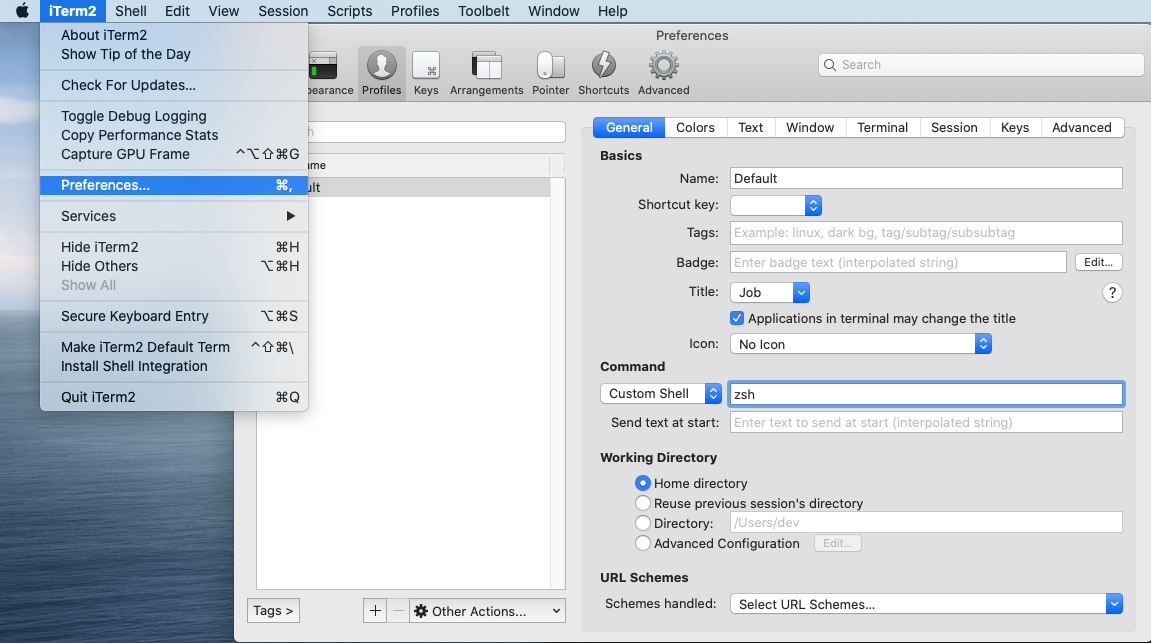Select Home directory radio button

642,483
